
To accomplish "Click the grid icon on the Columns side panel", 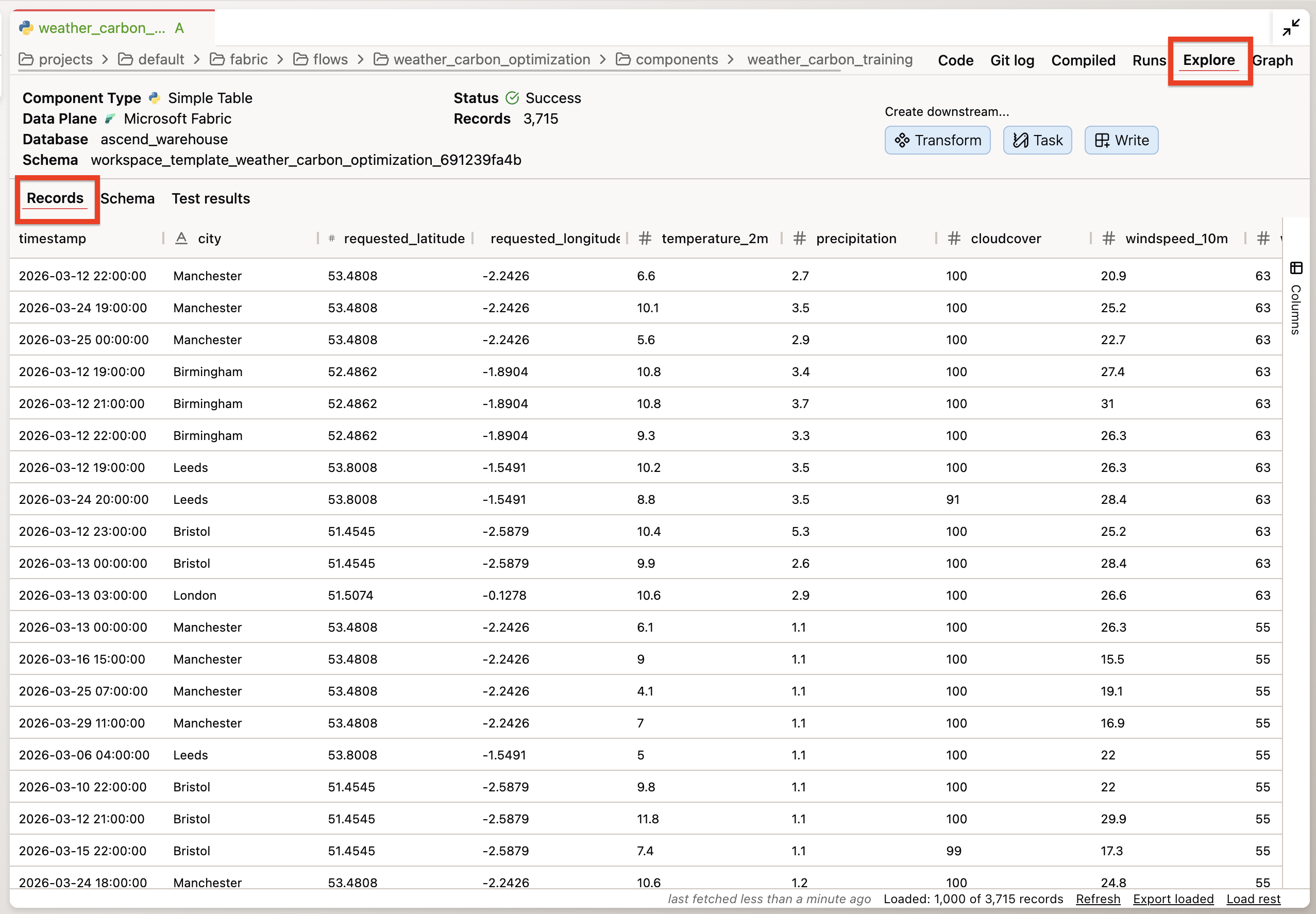I will pos(1296,267).
